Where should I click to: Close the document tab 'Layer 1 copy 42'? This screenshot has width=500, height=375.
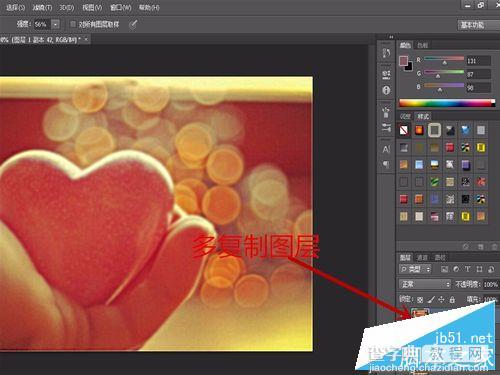[86, 39]
